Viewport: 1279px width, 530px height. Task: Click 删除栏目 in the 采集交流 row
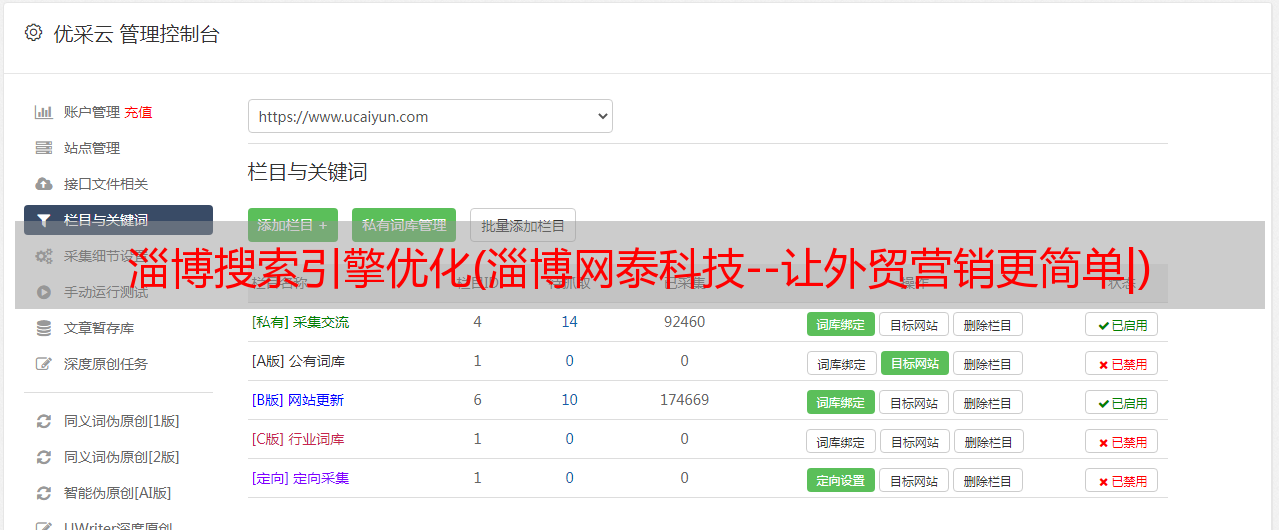point(987,324)
